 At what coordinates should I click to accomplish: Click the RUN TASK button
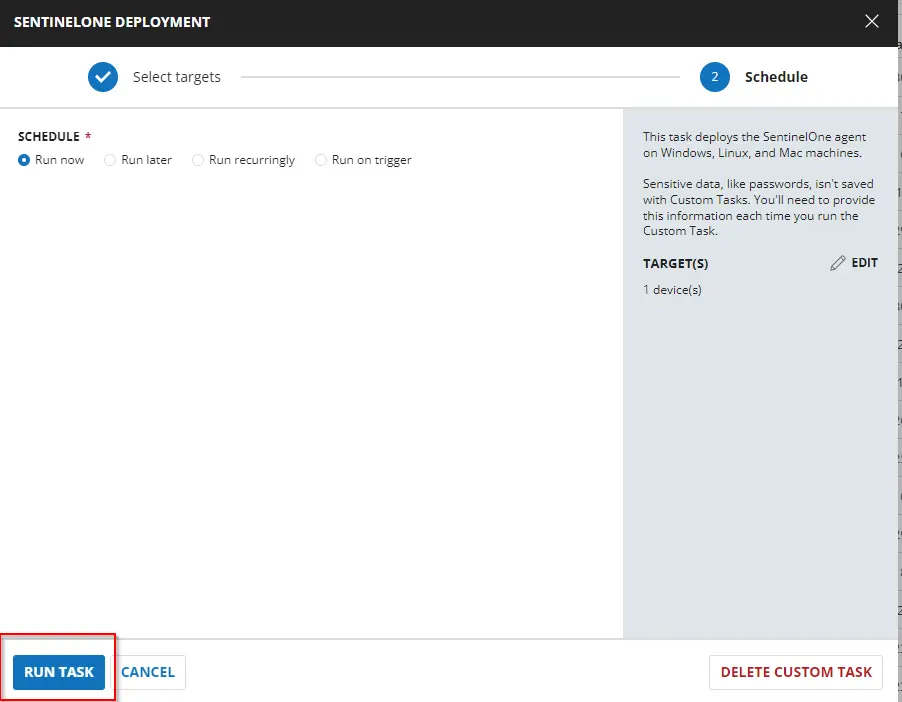[x=59, y=672]
